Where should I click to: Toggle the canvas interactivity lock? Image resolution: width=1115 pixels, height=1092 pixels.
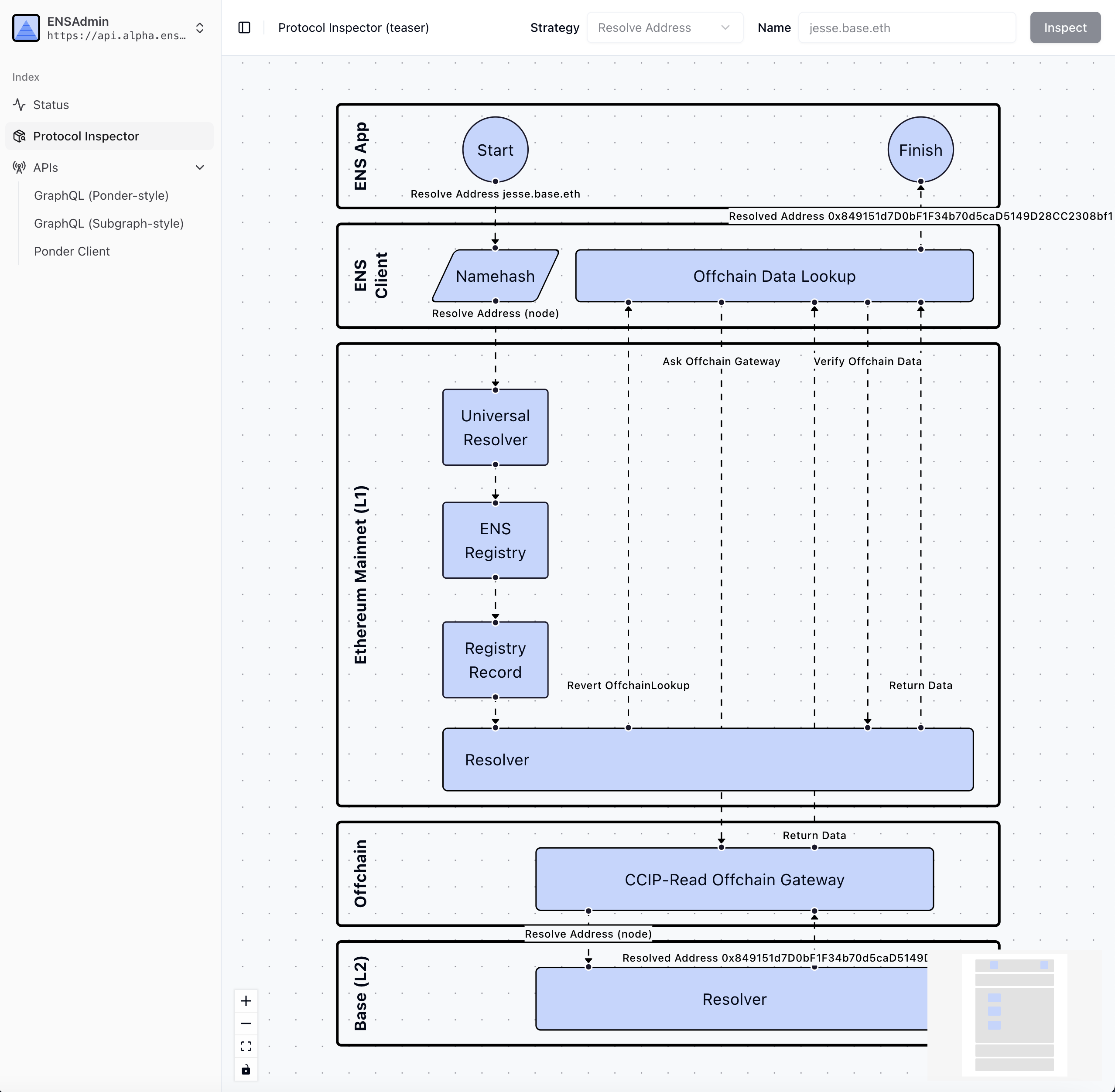tap(246, 1069)
